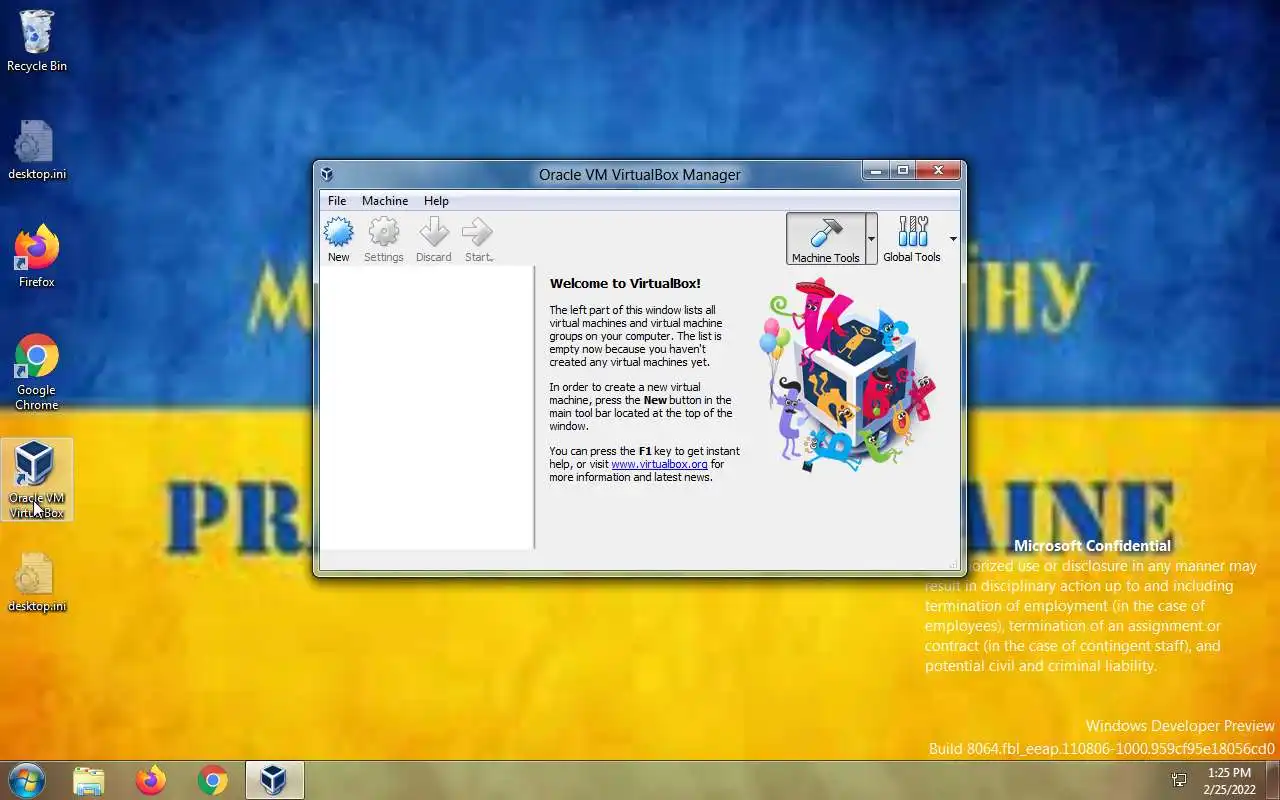Image resolution: width=1280 pixels, height=800 pixels.
Task: Click the New virtual machine toolbar icon
Action: [x=339, y=240]
